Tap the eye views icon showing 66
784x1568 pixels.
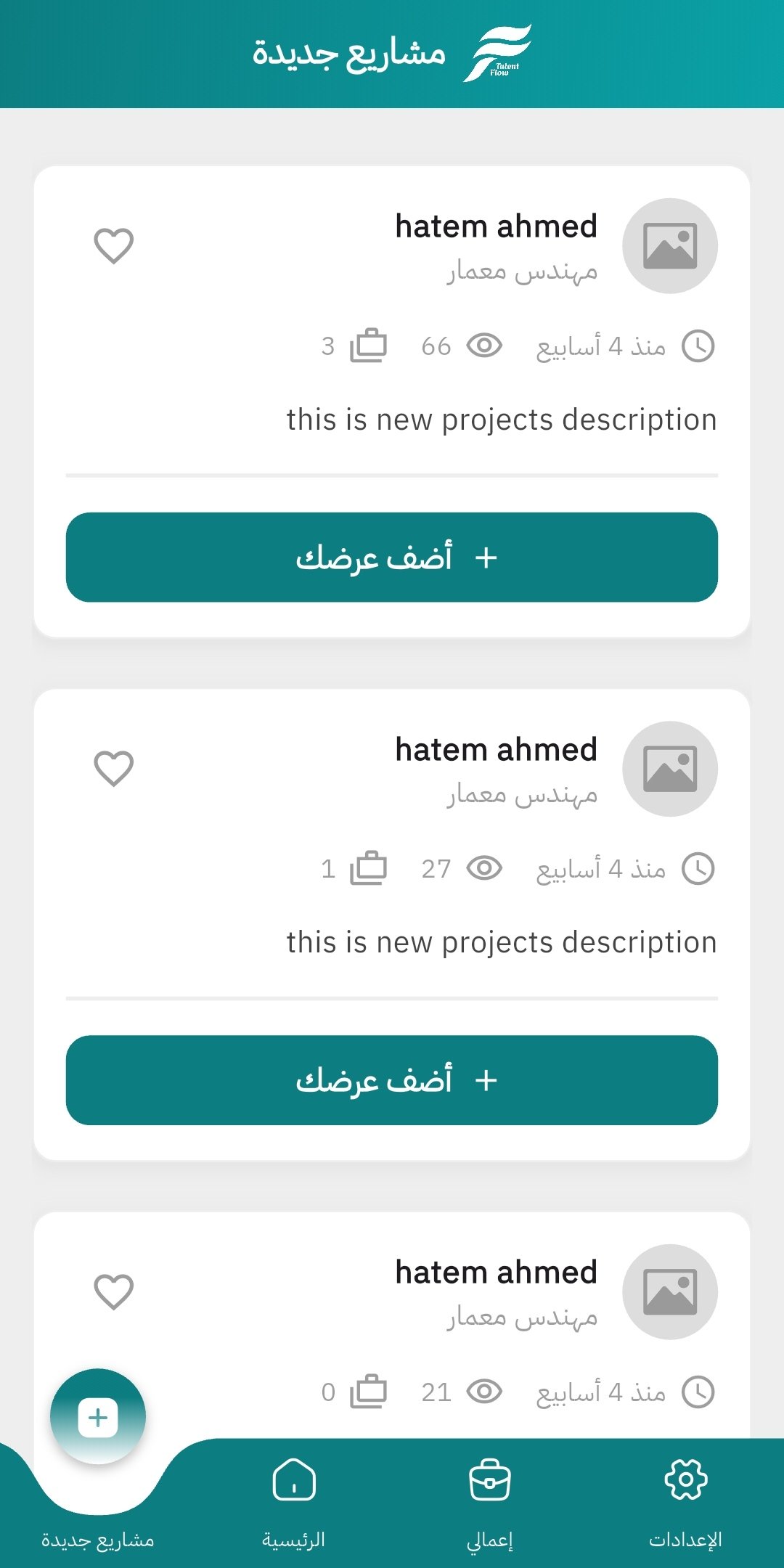pyautogui.click(x=484, y=346)
